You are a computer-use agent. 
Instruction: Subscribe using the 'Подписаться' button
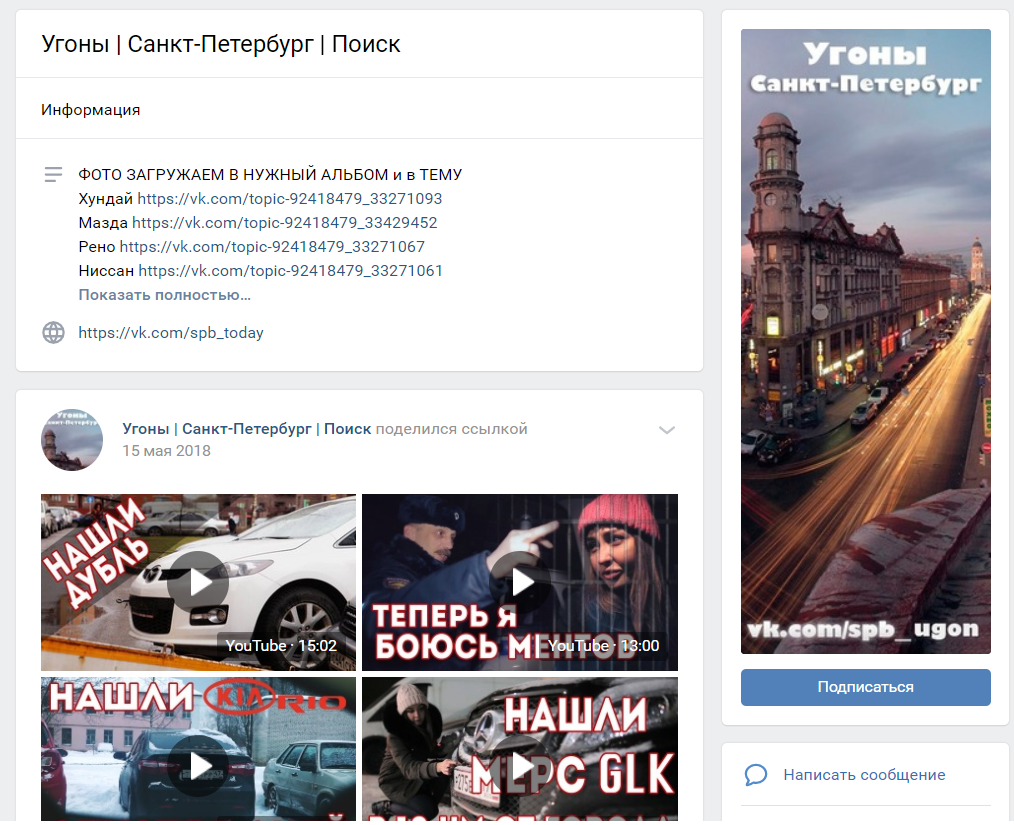(865, 687)
